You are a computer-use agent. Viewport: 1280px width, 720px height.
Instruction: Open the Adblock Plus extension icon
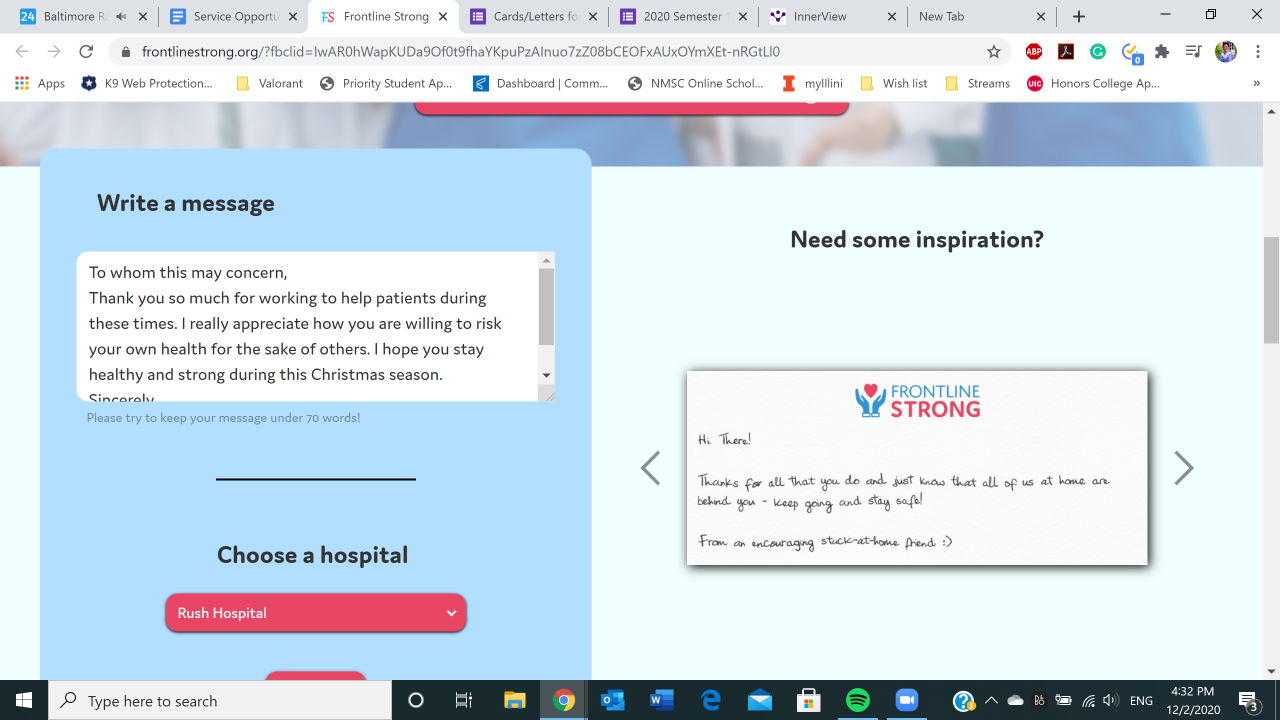click(1034, 52)
